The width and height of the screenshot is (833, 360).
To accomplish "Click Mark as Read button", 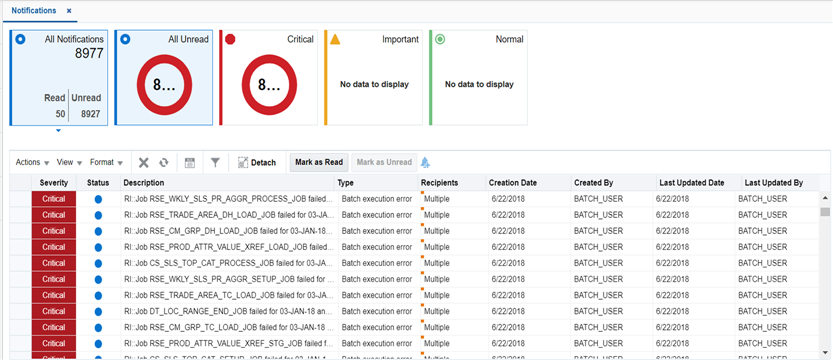I will 319,162.
